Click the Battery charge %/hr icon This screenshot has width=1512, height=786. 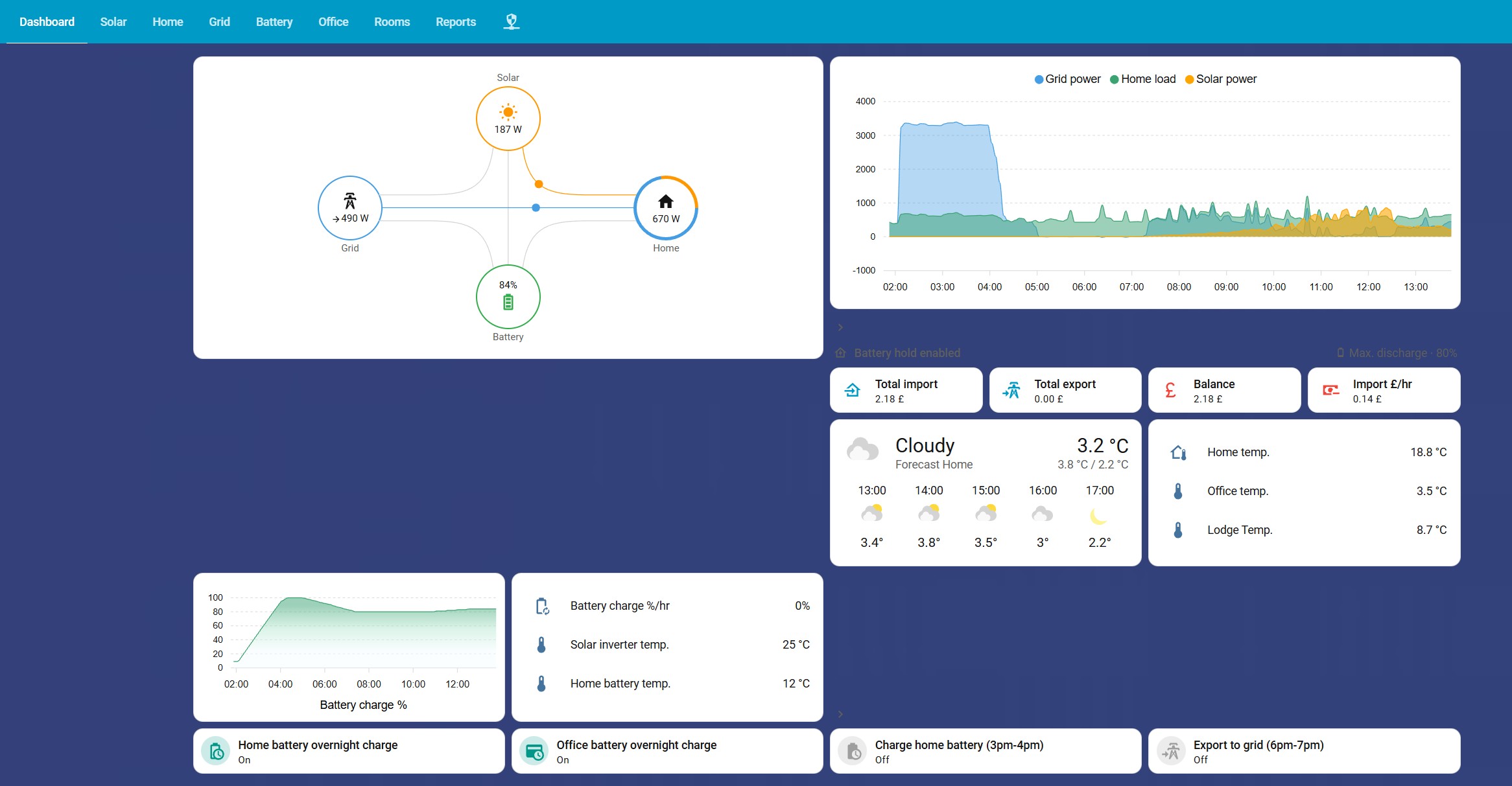542,606
